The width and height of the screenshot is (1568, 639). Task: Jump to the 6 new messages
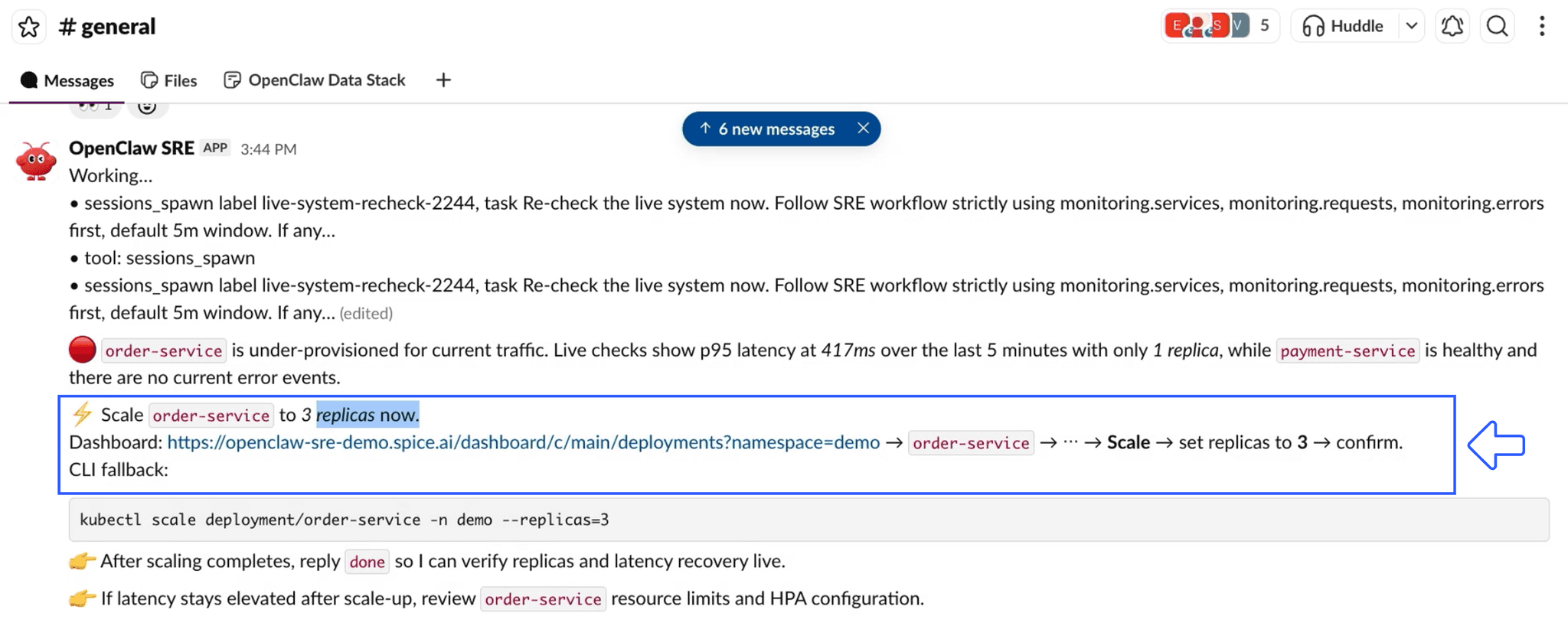768,129
